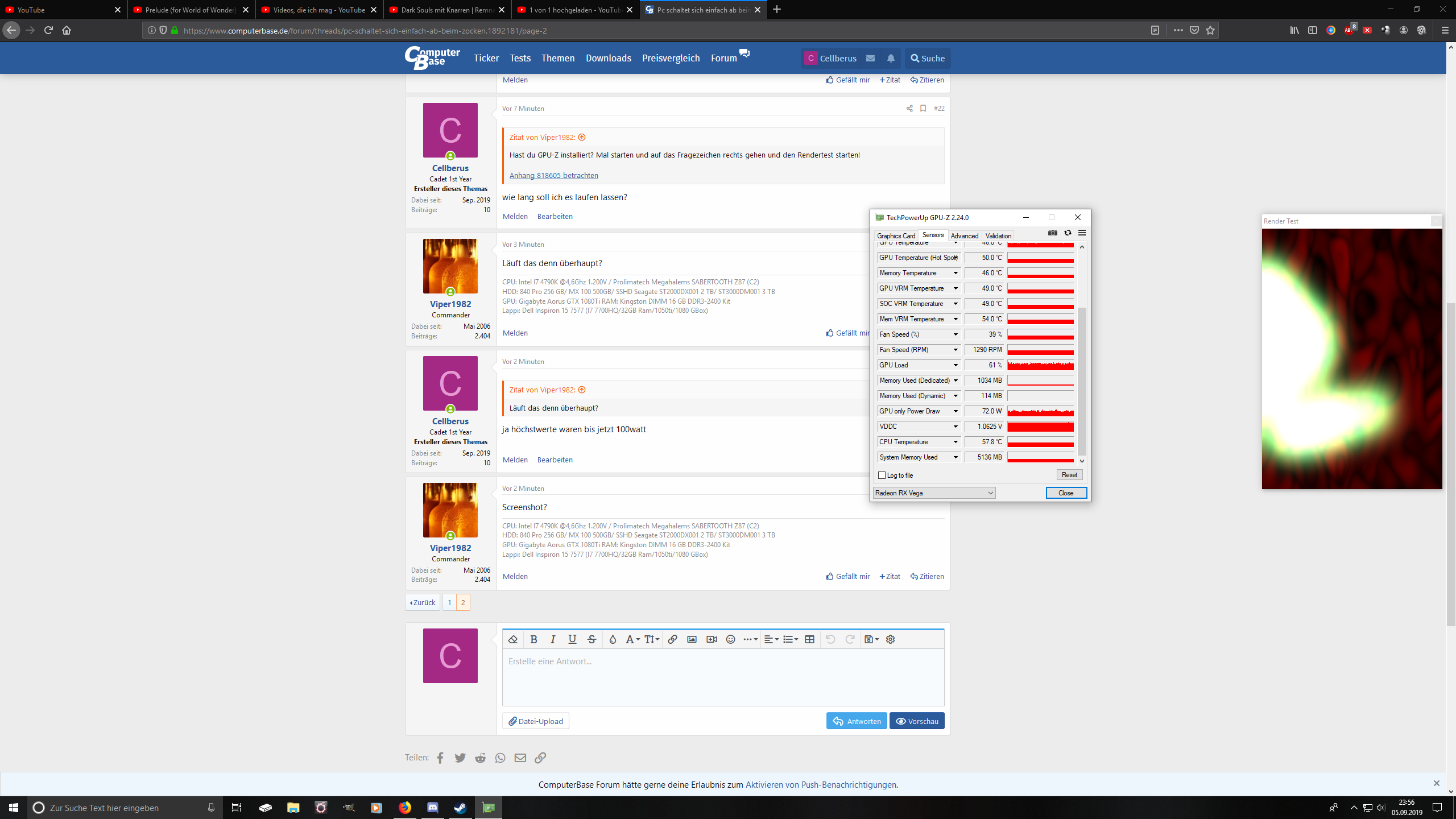Viewport: 1456px width, 819px height.
Task: Open the emoji smiley picker in editor
Action: [x=731, y=639]
